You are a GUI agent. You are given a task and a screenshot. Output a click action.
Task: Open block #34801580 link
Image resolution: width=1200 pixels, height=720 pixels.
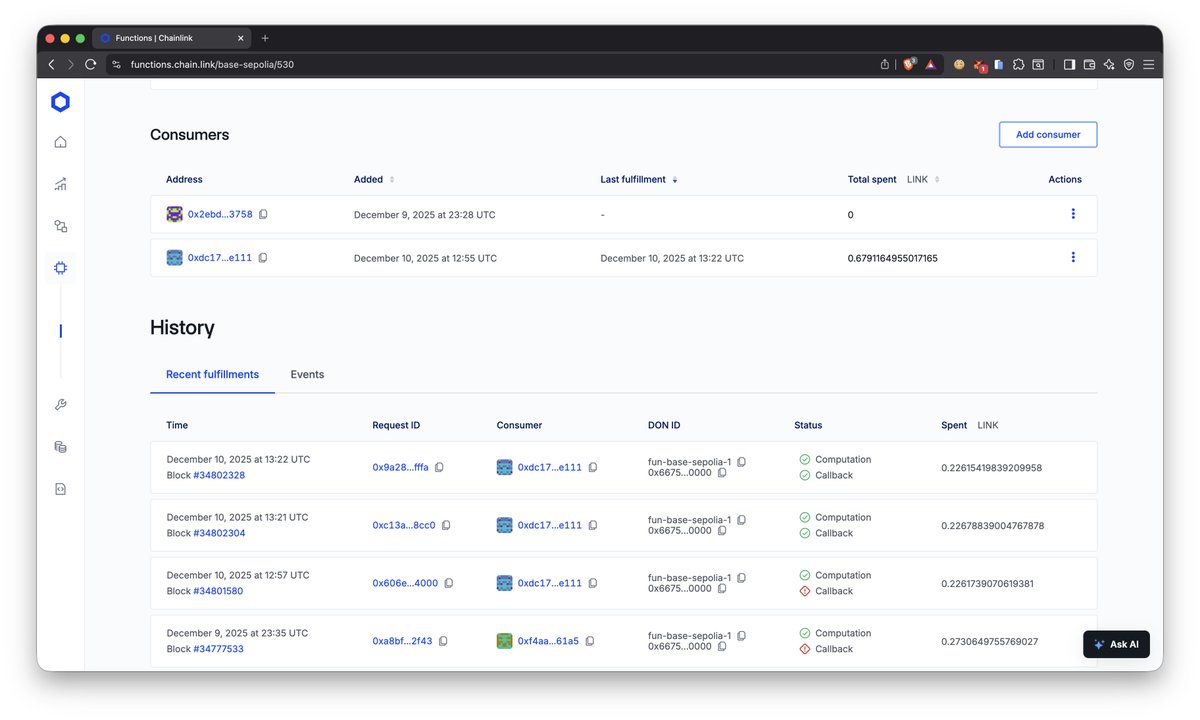click(218, 591)
